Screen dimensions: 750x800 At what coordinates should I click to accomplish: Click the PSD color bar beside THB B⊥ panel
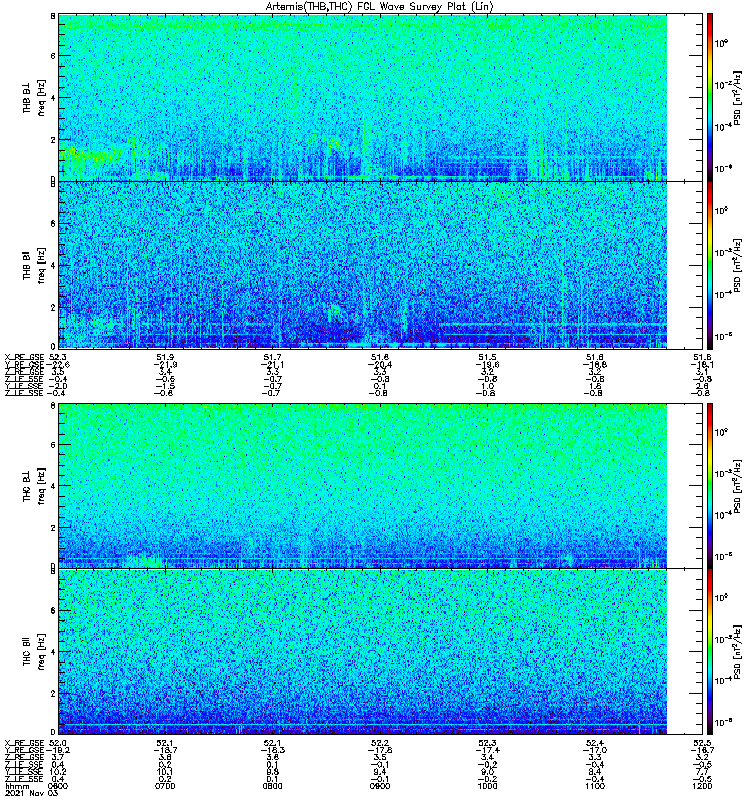[710, 97]
